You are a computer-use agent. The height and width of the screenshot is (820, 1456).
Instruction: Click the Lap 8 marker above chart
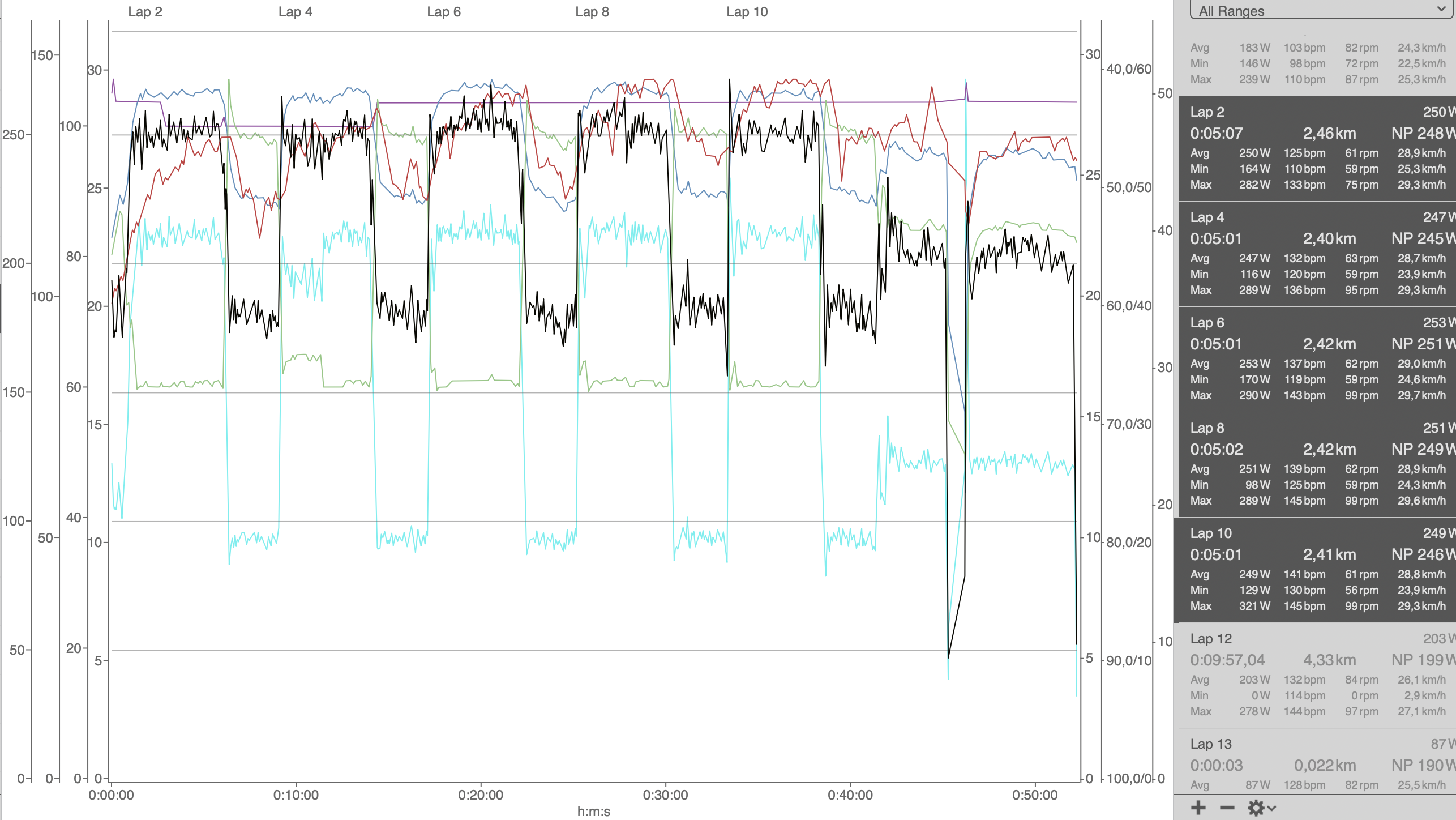pyautogui.click(x=592, y=12)
